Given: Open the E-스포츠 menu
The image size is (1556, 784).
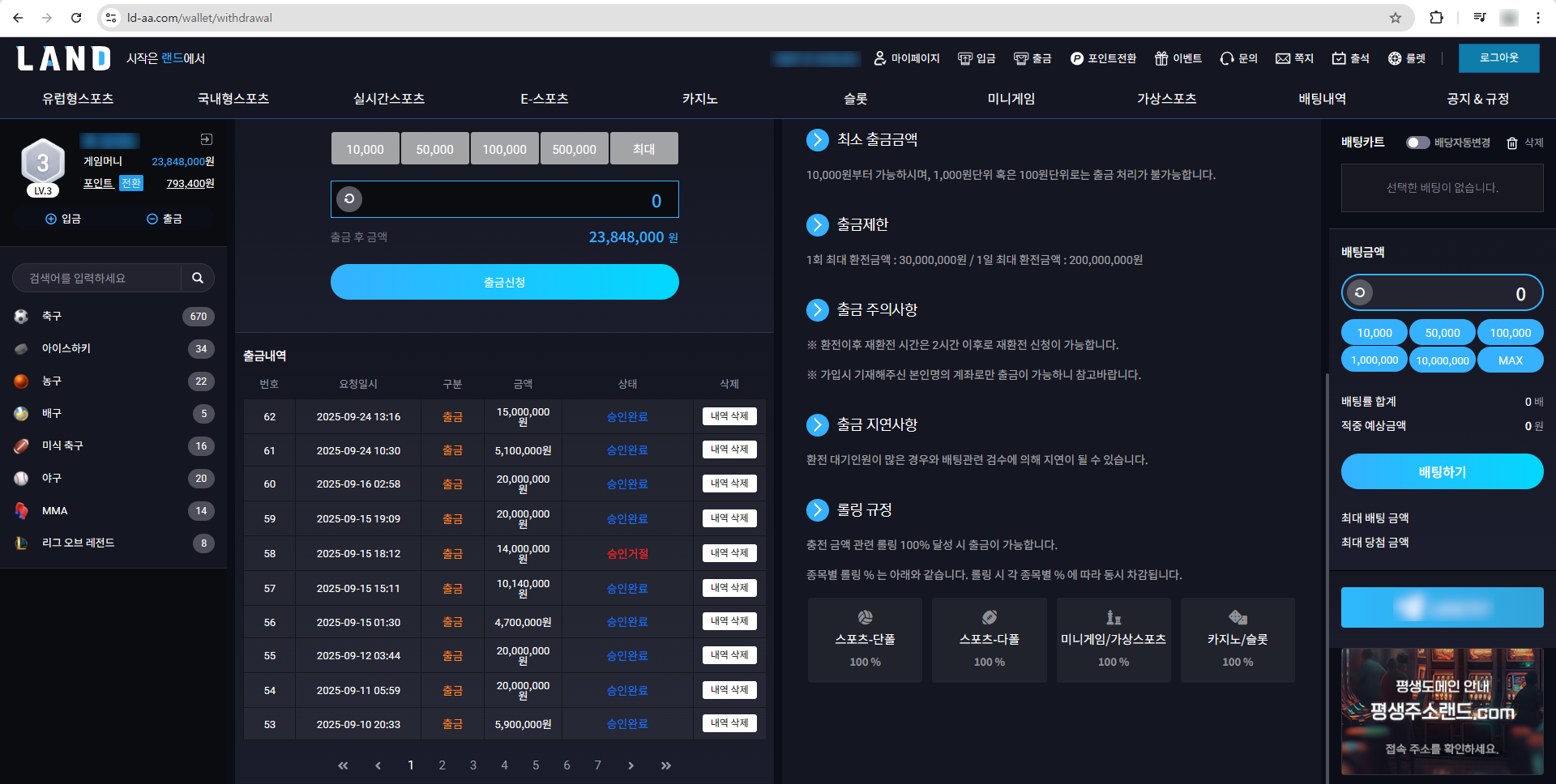Looking at the screenshot, I should pos(545,99).
